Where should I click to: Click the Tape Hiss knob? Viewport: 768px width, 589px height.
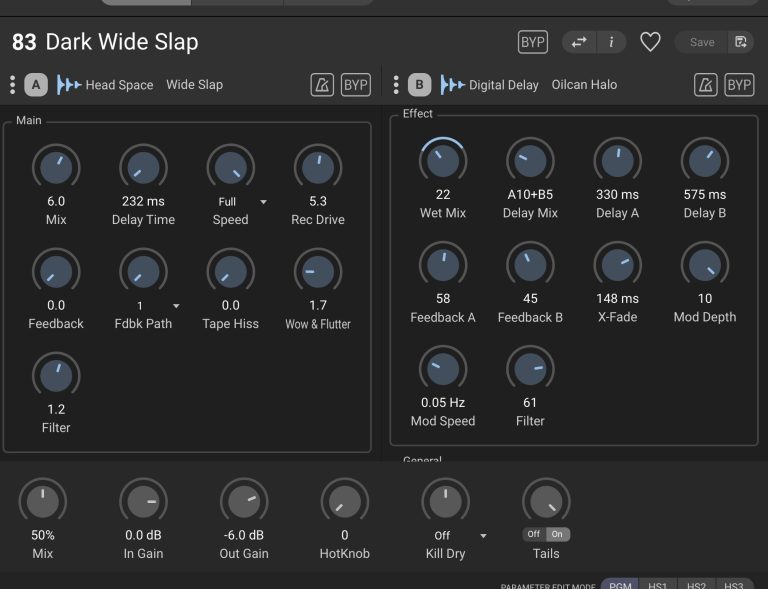[231, 271]
